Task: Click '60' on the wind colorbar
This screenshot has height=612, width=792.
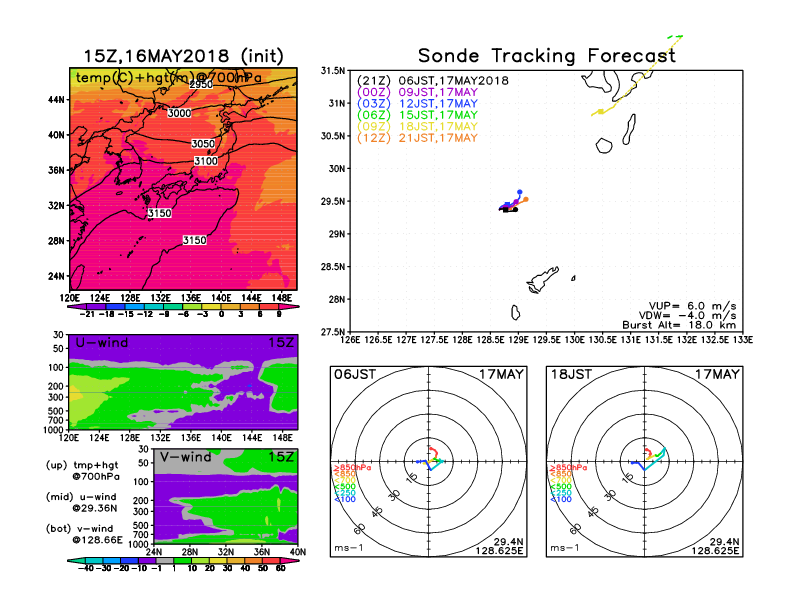Action: click(281, 569)
